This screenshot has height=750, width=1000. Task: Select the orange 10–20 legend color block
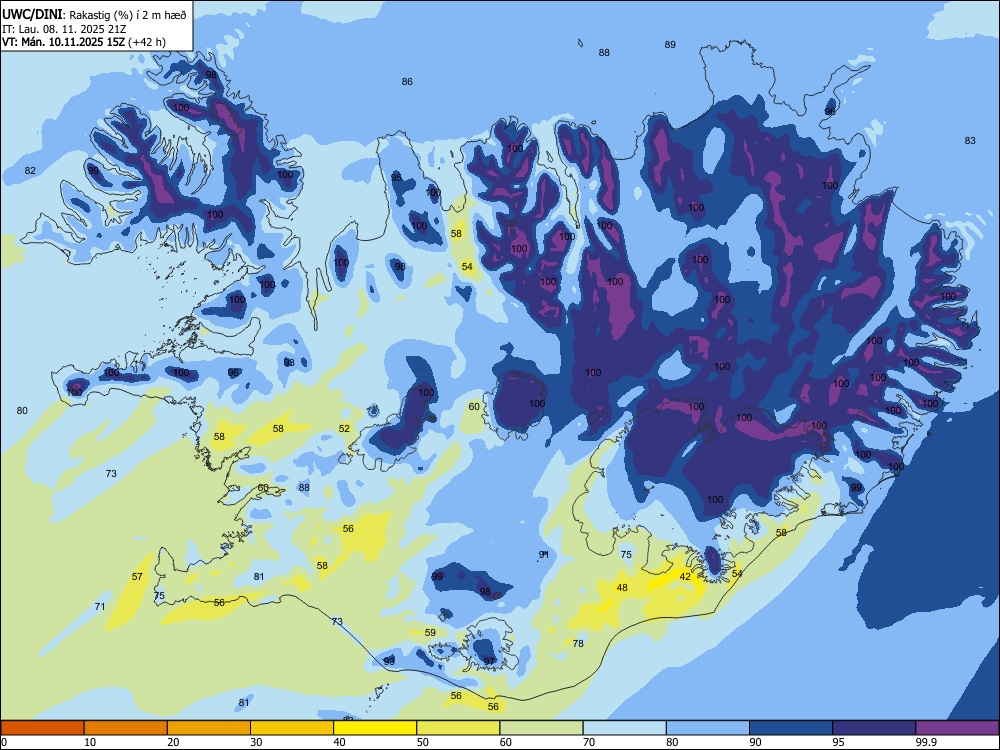click(x=126, y=728)
